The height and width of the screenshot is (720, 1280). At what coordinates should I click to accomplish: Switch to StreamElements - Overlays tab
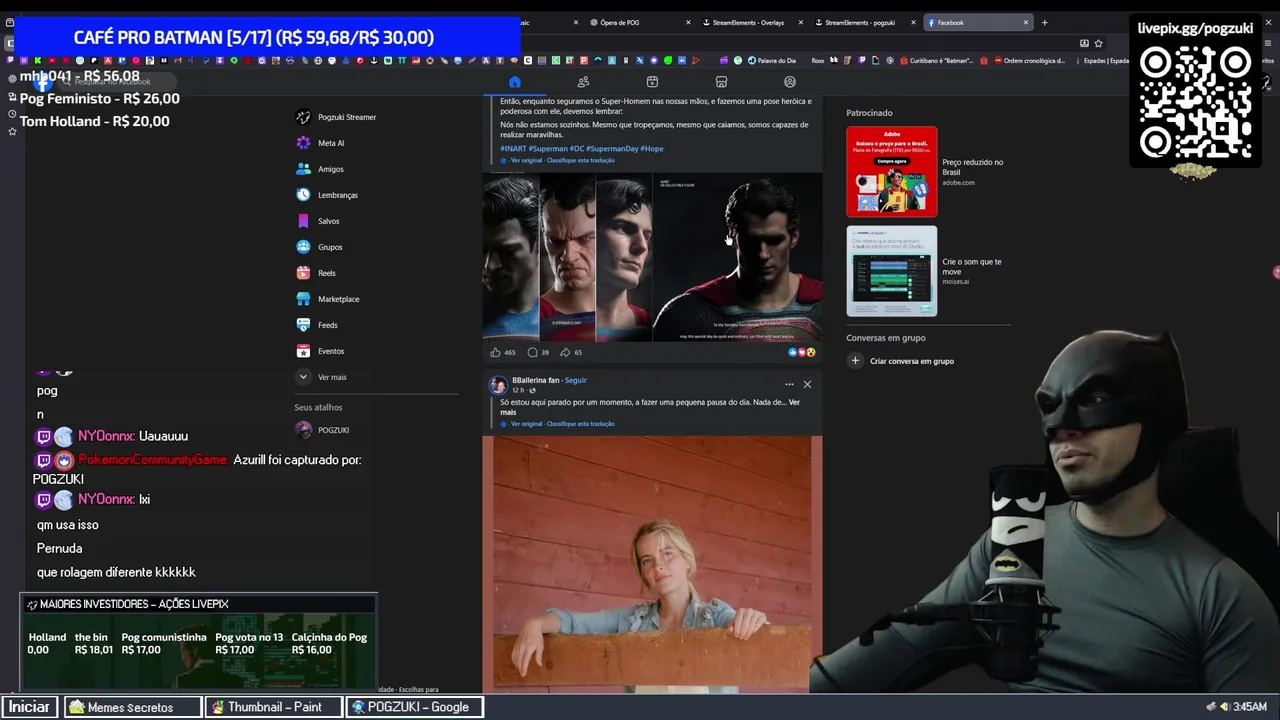[748, 22]
